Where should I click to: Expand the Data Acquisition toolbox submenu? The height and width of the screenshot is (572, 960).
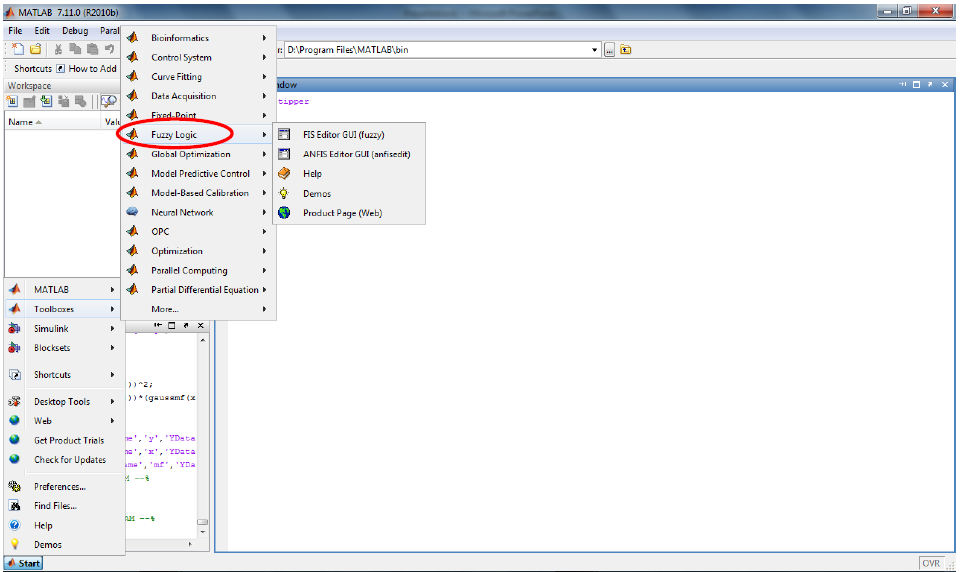(198, 96)
